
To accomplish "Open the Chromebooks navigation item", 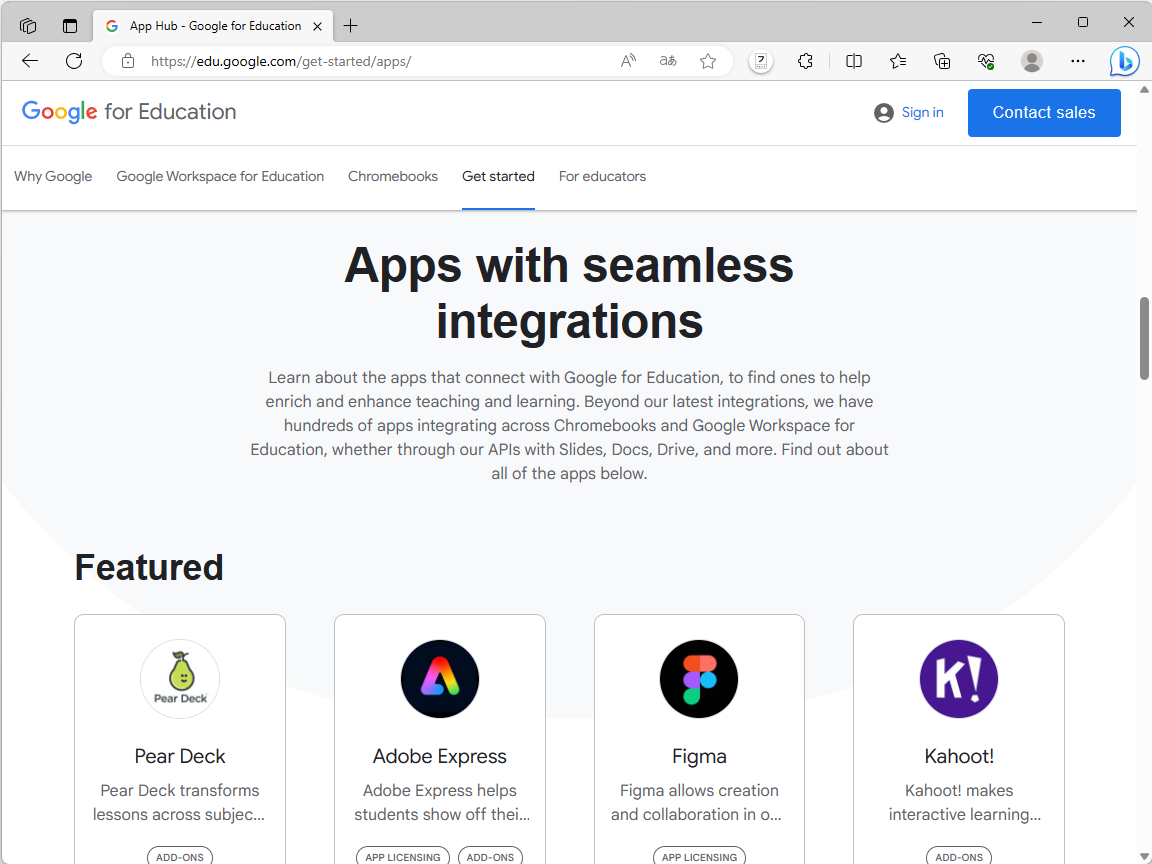I will 392,176.
